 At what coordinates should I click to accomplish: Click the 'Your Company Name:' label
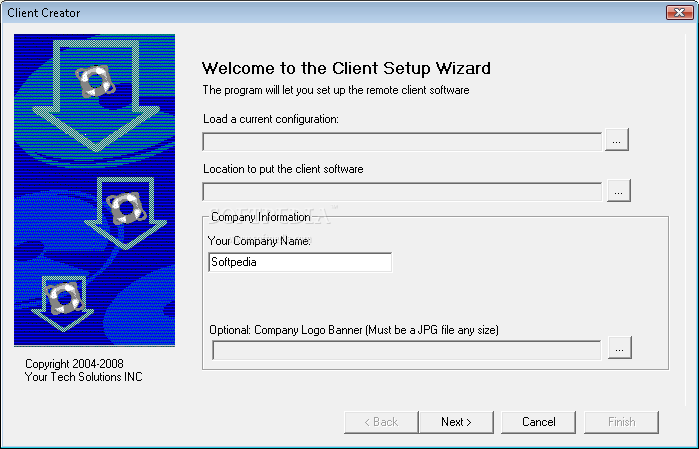pyautogui.click(x=259, y=241)
